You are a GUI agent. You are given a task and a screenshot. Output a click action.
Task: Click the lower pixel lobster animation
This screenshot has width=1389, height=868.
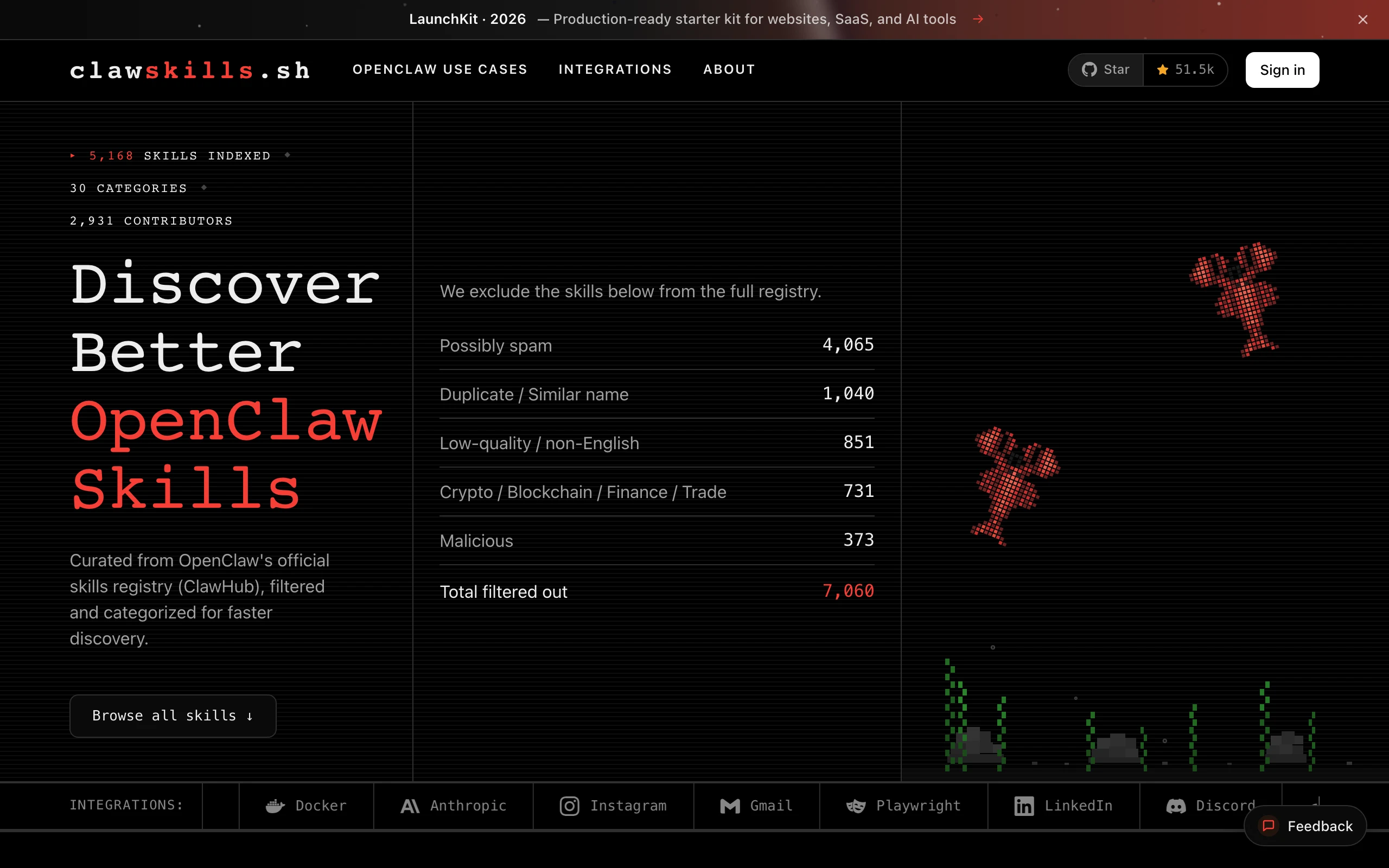pyautogui.click(x=1015, y=486)
